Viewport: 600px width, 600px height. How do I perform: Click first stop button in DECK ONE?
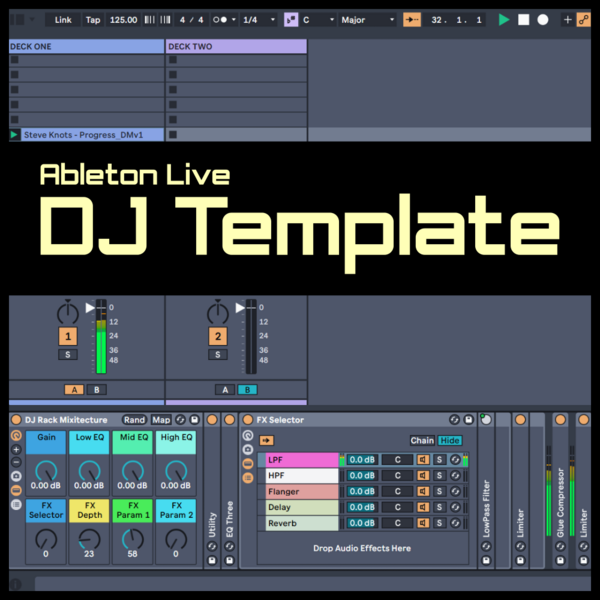pyautogui.click(x=15, y=60)
